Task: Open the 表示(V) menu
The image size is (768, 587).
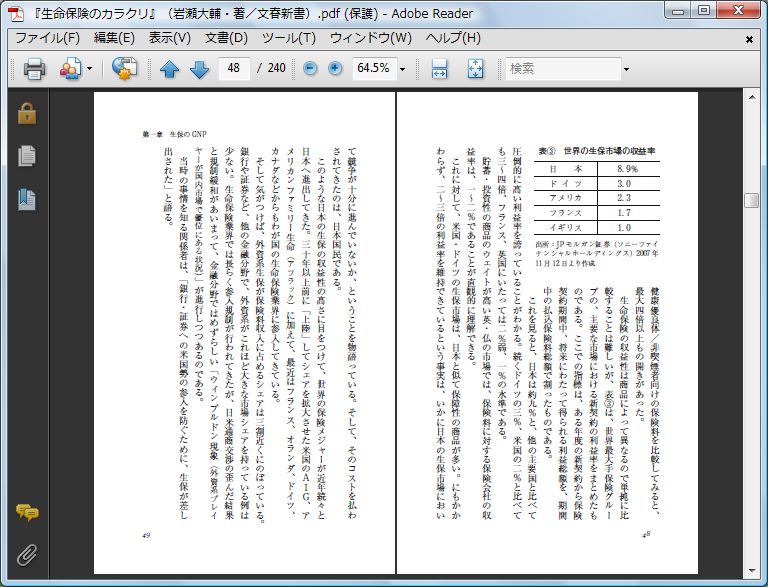Action: pyautogui.click(x=169, y=38)
